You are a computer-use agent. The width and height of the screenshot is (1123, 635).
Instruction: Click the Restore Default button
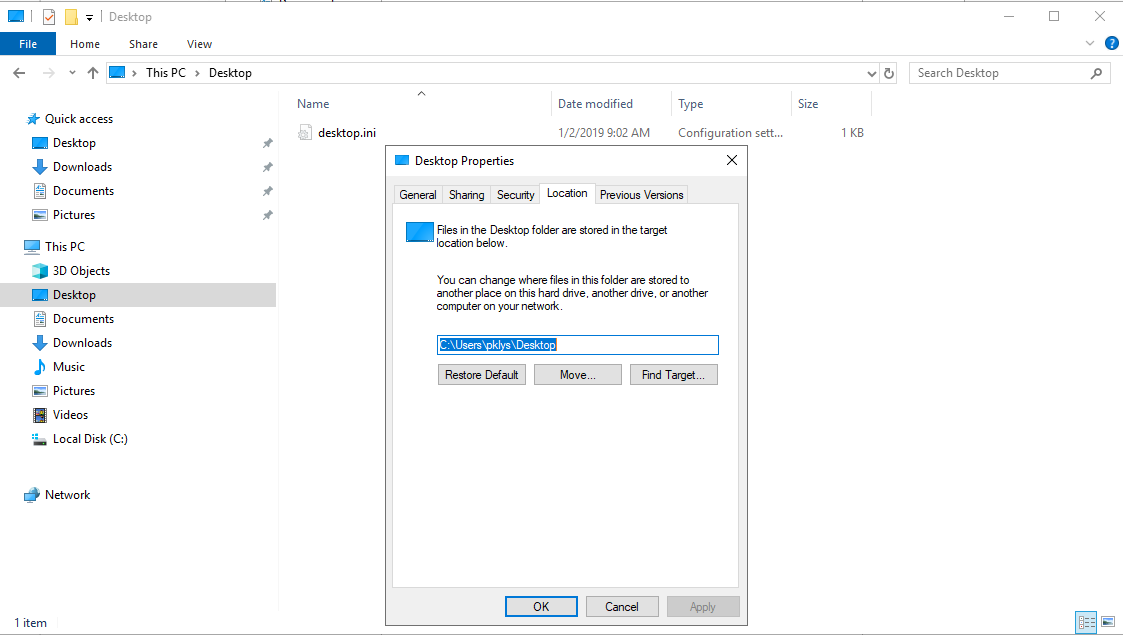(481, 374)
